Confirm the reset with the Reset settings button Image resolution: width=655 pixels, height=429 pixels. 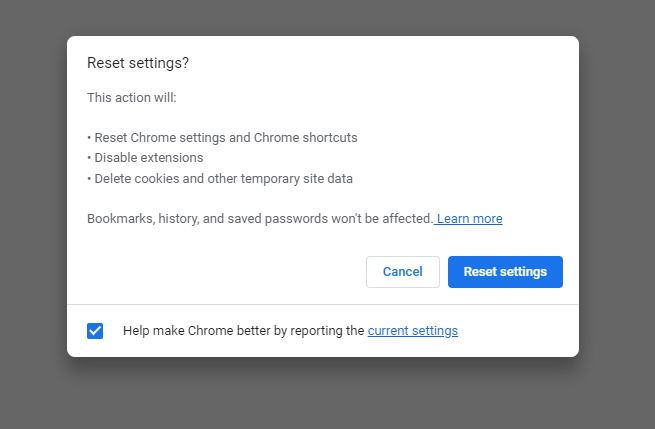click(x=505, y=272)
